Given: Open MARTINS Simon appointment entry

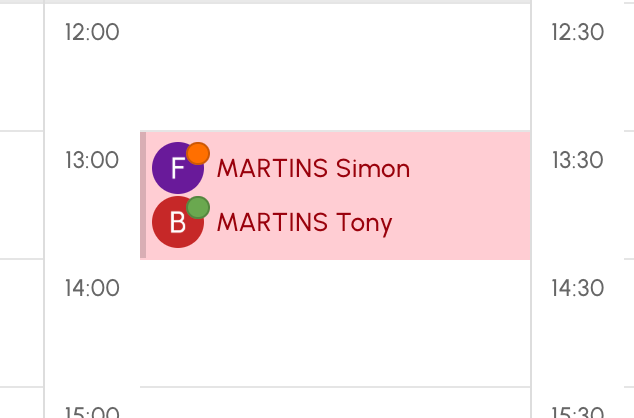Looking at the screenshot, I should click(x=313, y=168).
